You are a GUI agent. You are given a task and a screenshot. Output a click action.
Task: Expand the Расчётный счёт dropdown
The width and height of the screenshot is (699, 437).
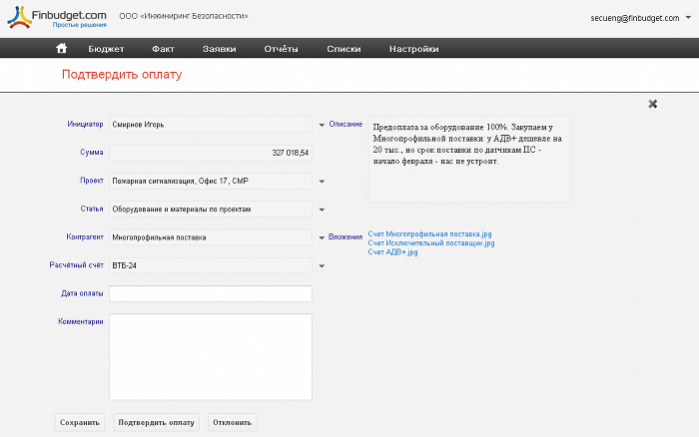pos(322,266)
